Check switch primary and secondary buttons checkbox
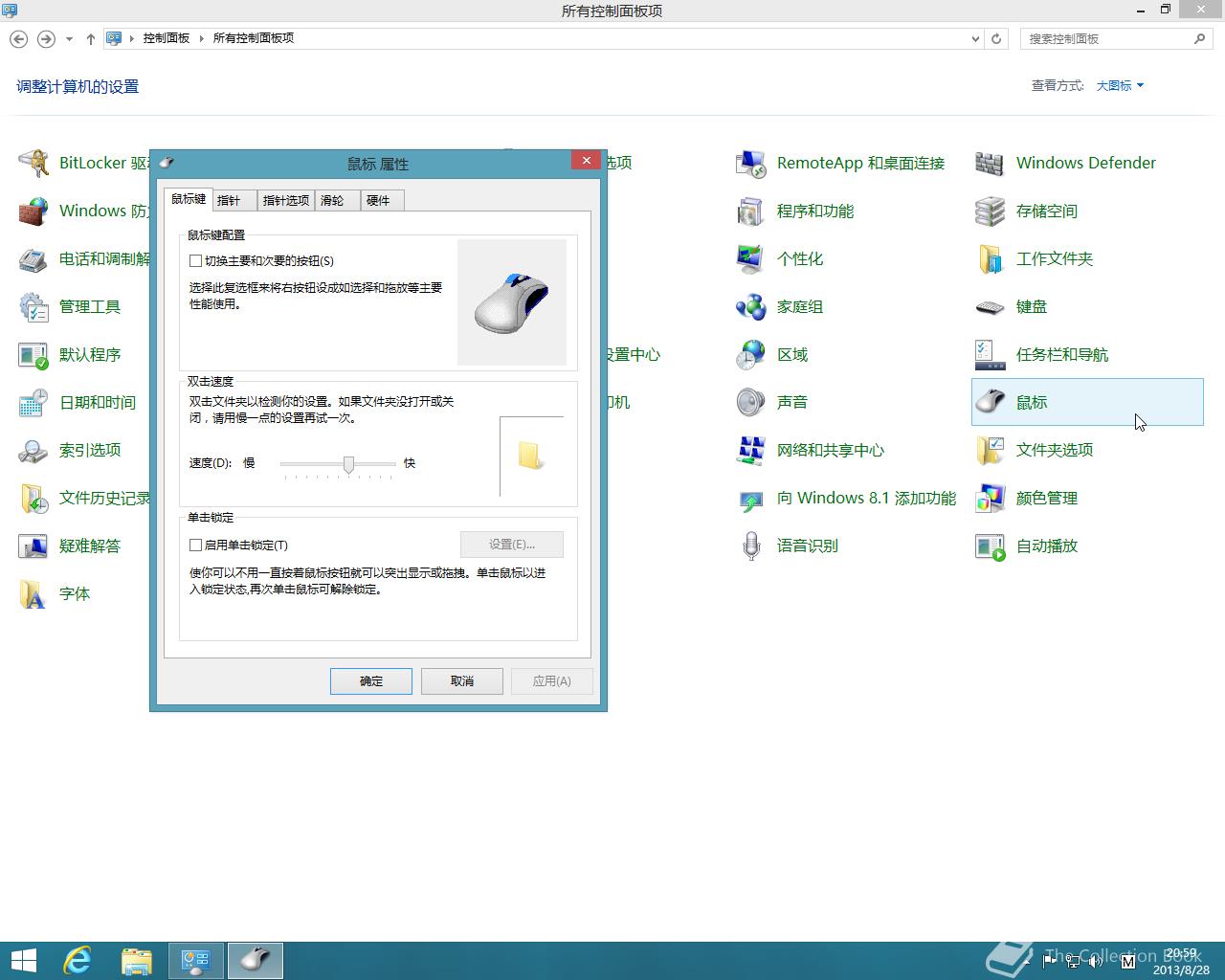The image size is (1225, 980). coord(195,260)
